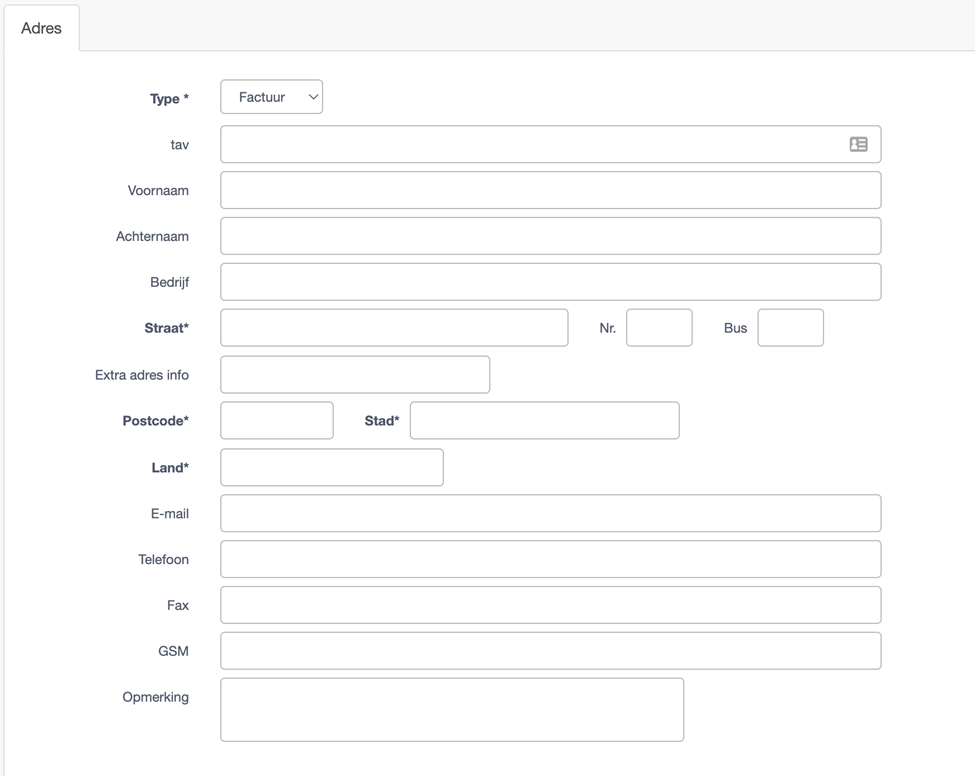The image size is (975, 776).
Task: Click the "Stad*" label
Action: pos(382,421)
